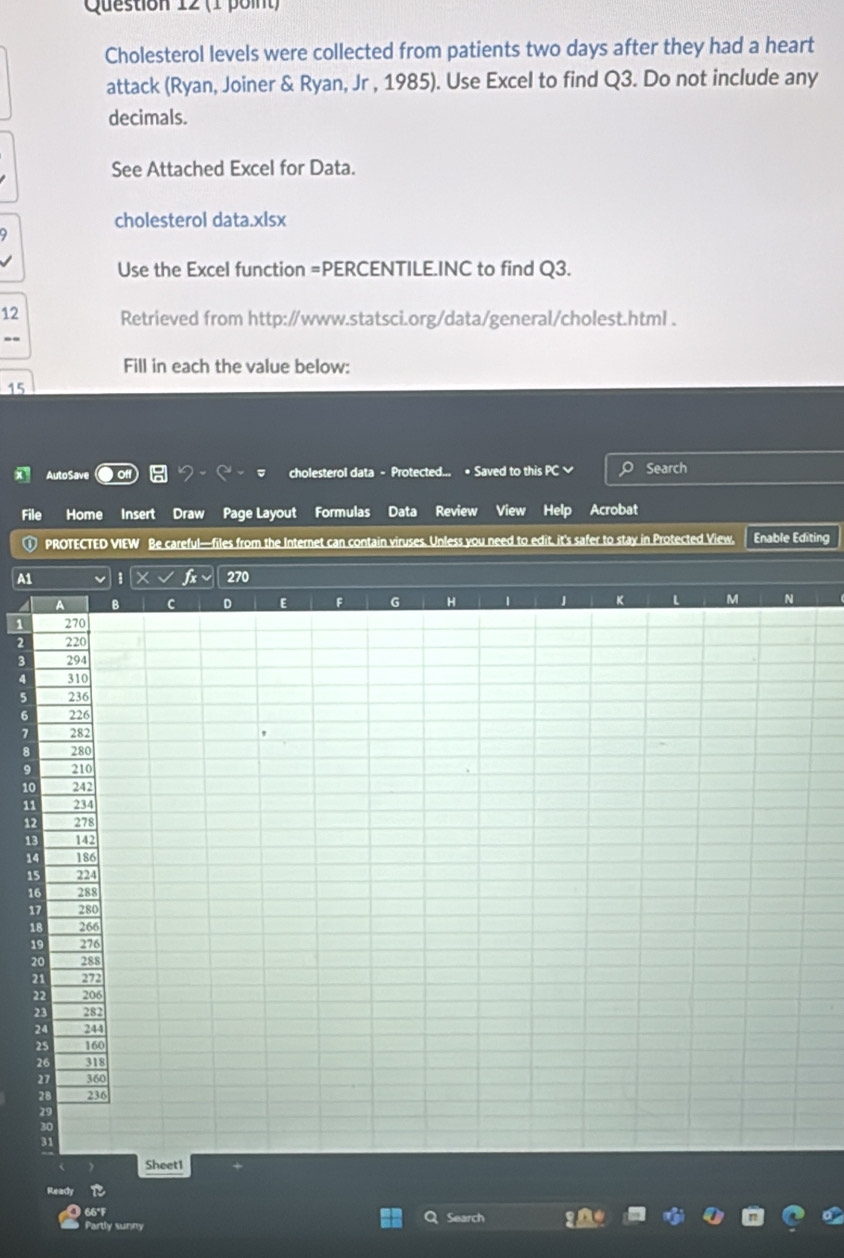The image size is (844, 1258).
Task: Select the Sheet1 worksheet tab
Action: (x=163, y=1165)
